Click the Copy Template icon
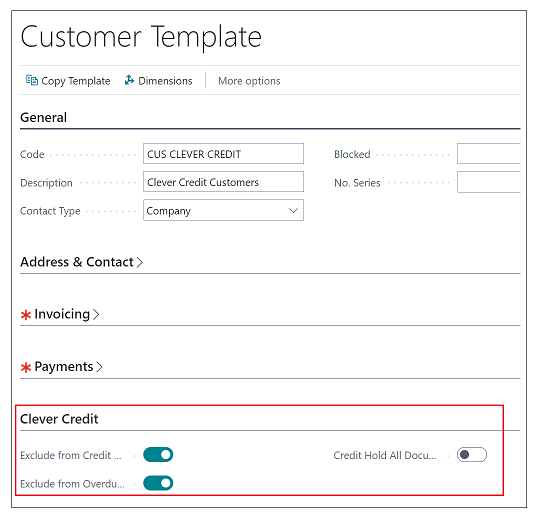 (x=32, y=80)
